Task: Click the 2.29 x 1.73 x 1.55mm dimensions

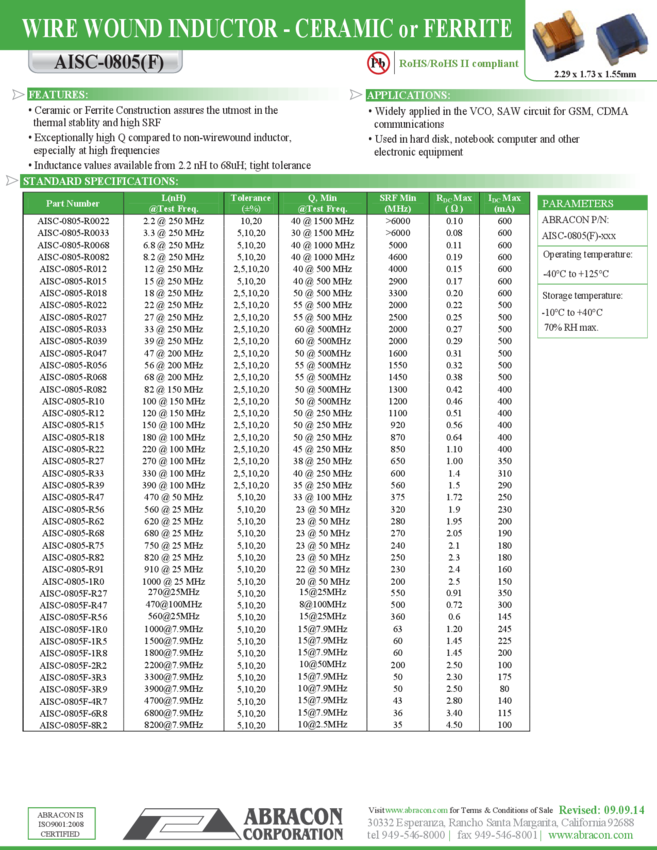Action: point(595,74)
